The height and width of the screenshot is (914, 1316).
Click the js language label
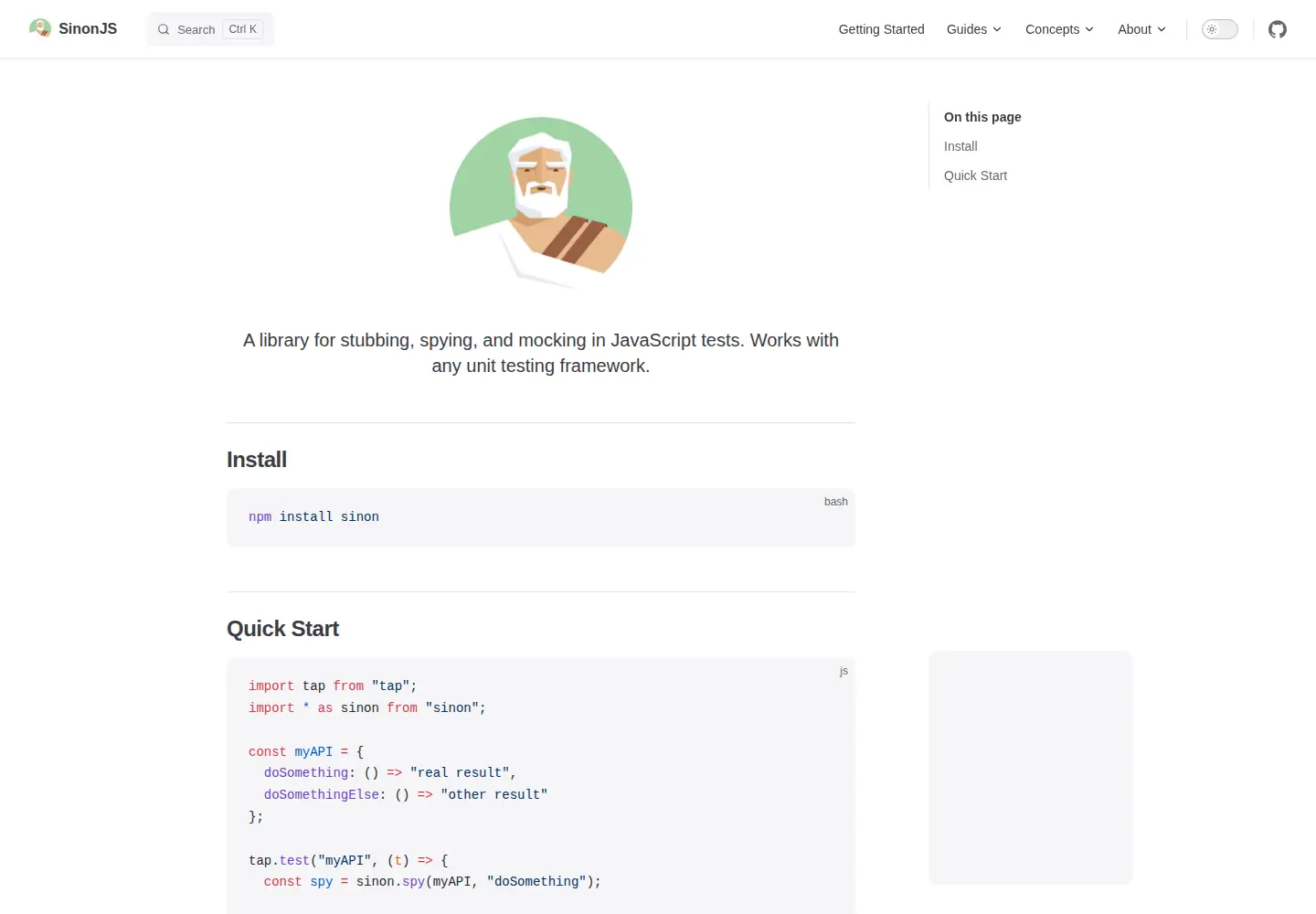click(844, 671)
